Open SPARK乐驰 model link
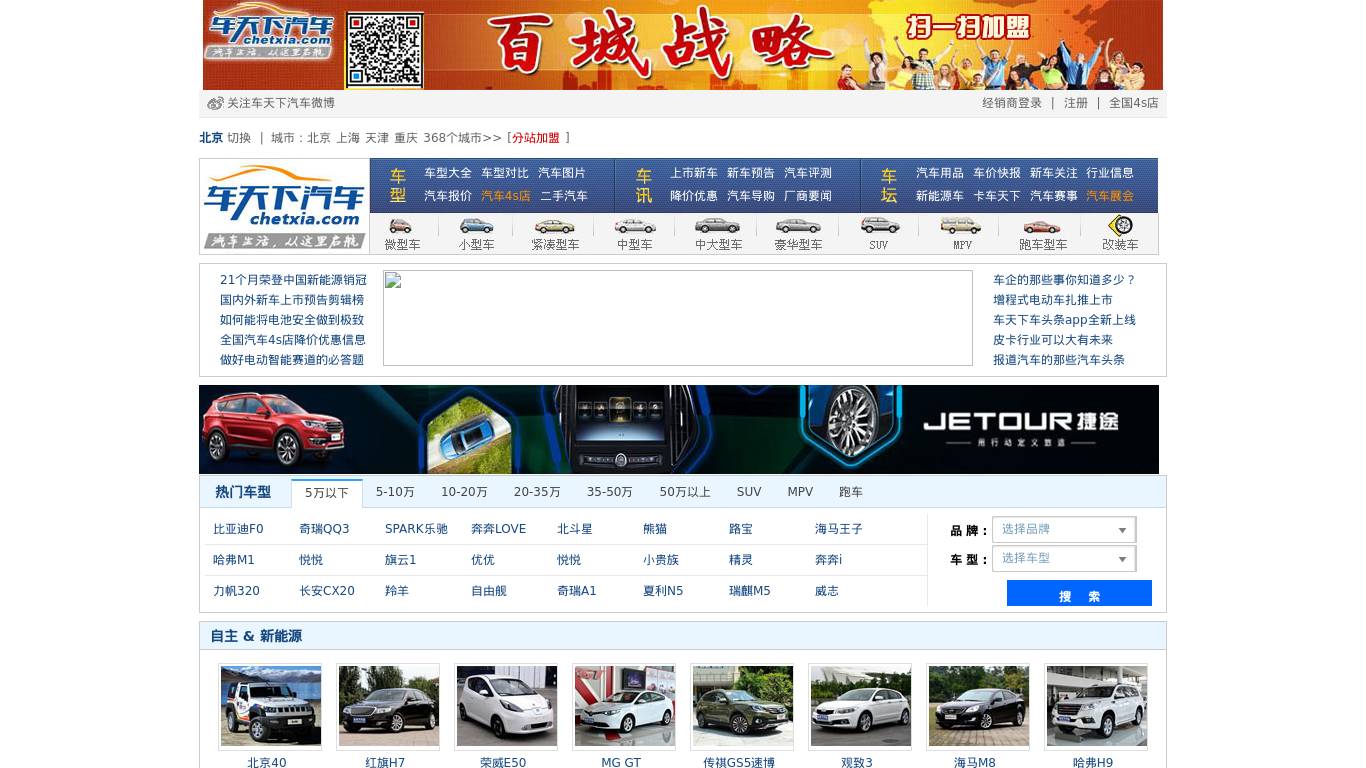The width and height of the screenshot is (1366, 768). [416, 529]
